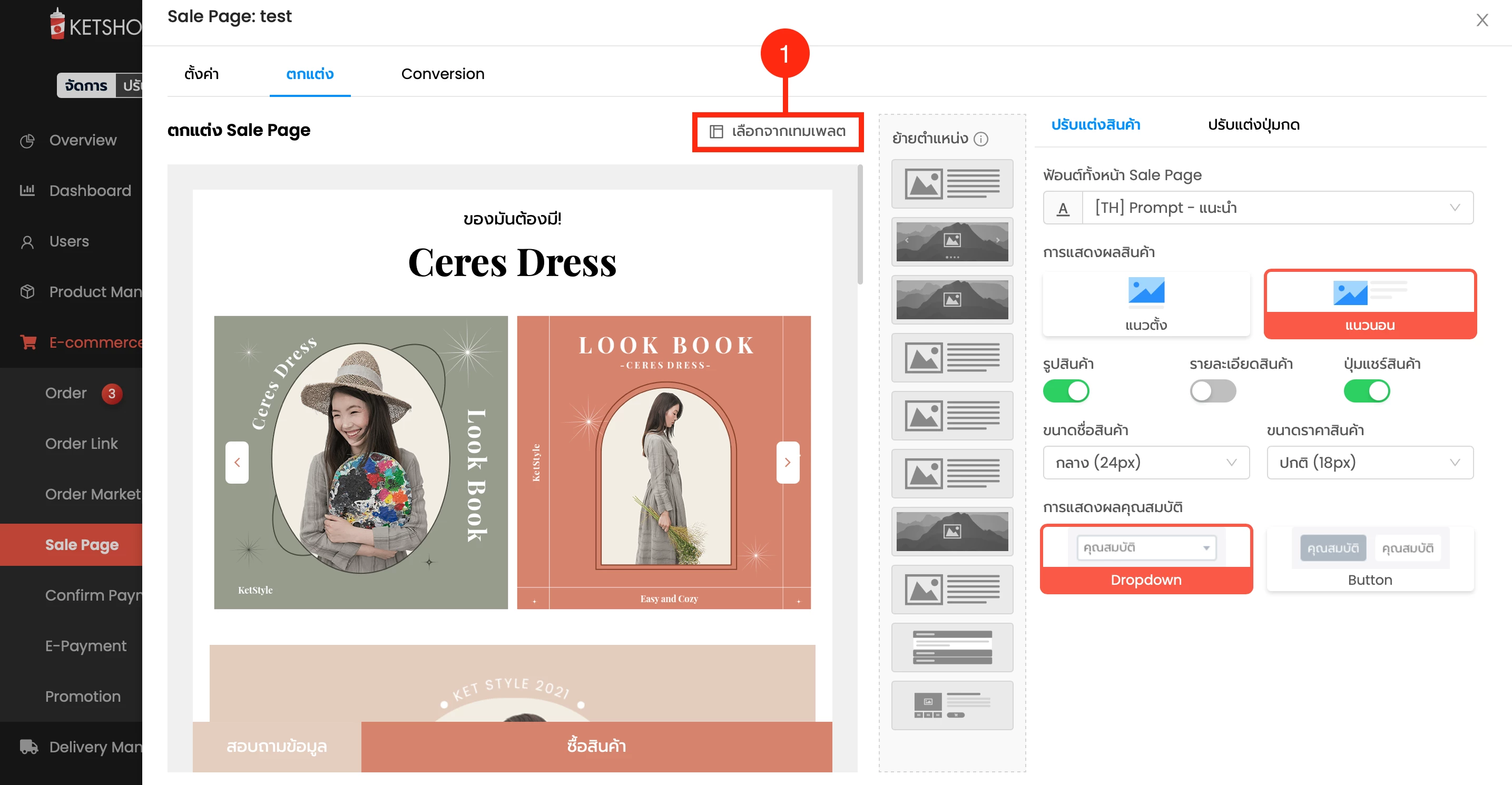
Task: Click Dashboard in the sidebar
Action: pyautogui.click(x=90, y=191)
